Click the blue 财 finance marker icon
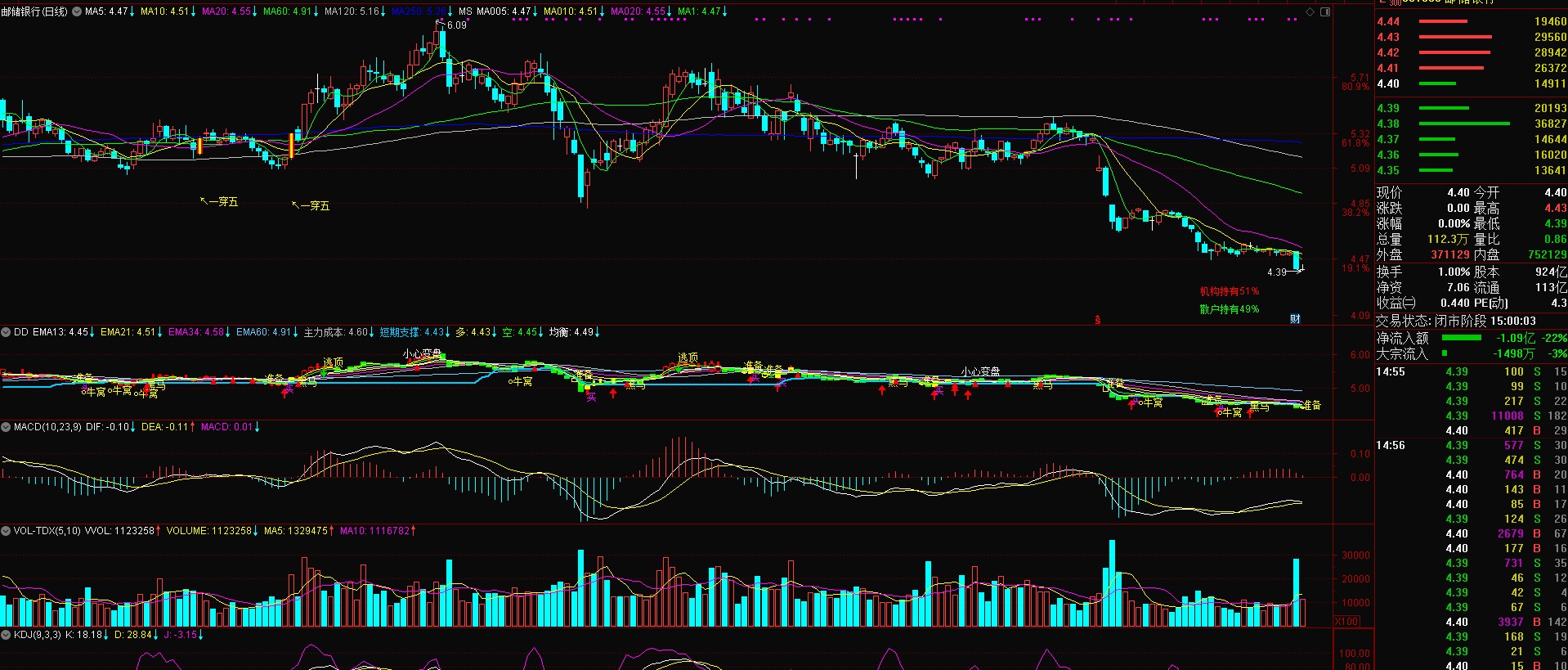 tap(1295, 319)
